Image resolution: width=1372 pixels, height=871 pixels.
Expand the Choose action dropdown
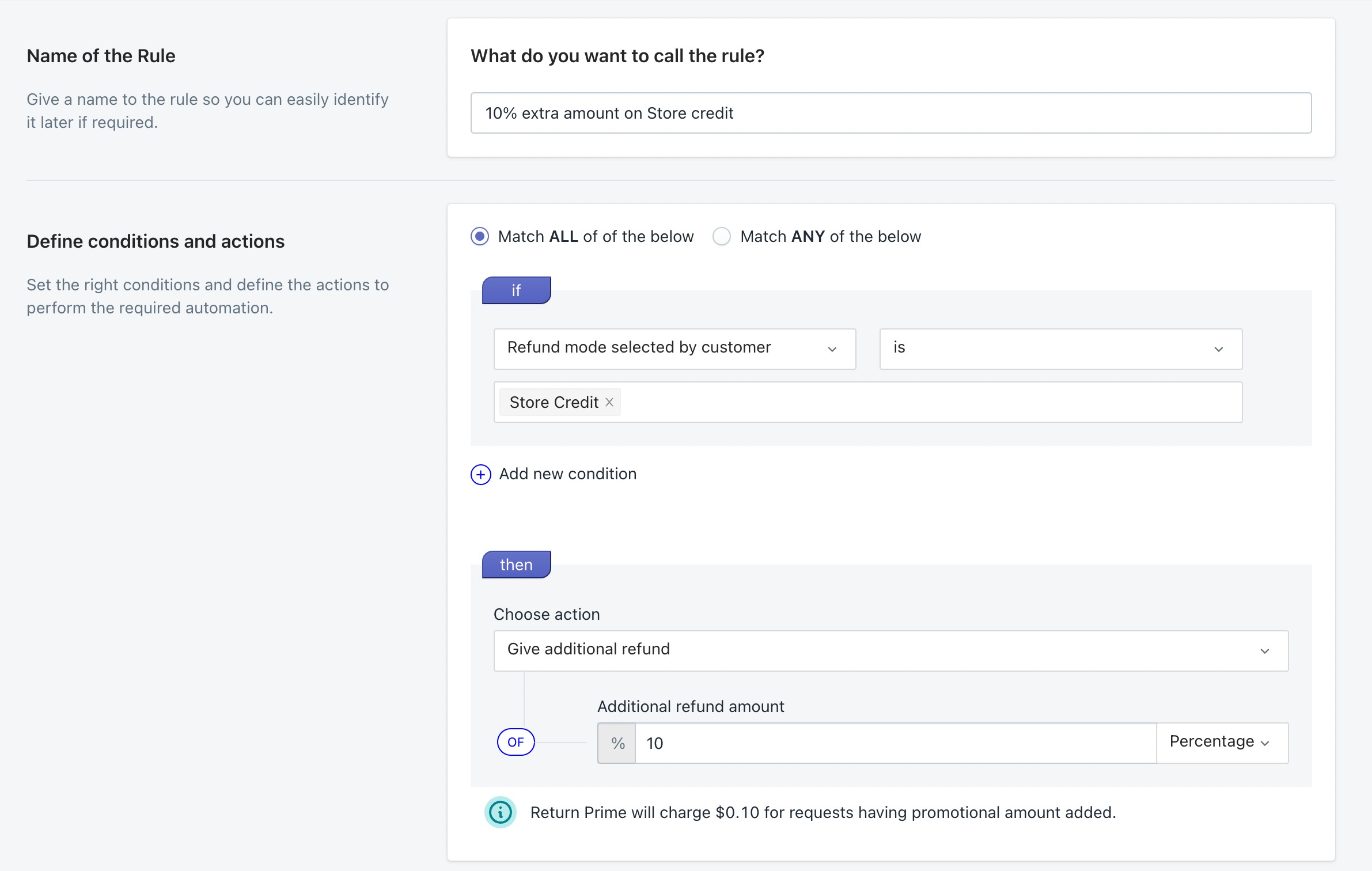tap(890, 650)
